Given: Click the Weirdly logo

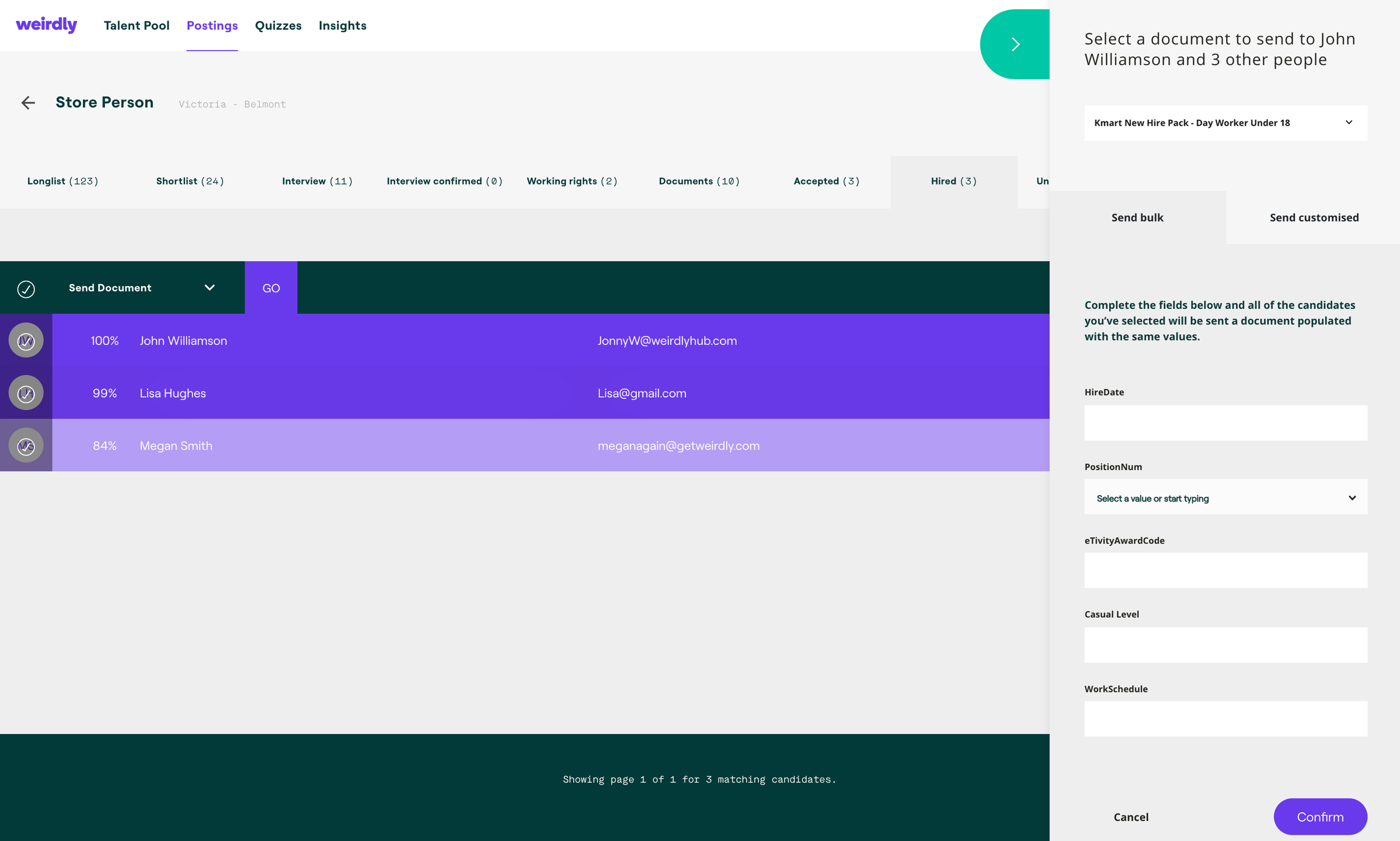Looking at the screenshot, I should pos(46,25).
